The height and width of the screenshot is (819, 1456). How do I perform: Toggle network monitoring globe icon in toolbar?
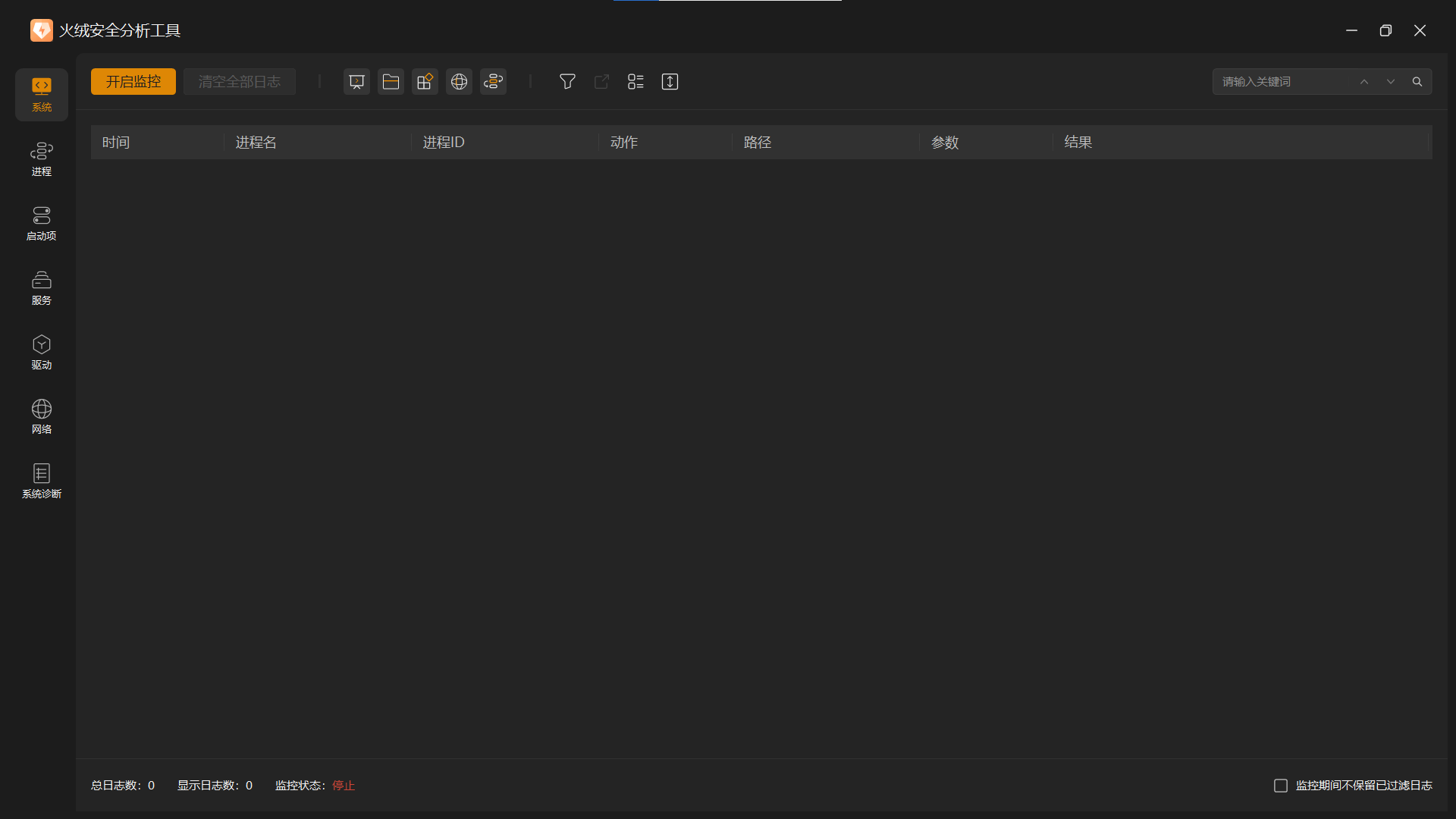pos(459,82)
